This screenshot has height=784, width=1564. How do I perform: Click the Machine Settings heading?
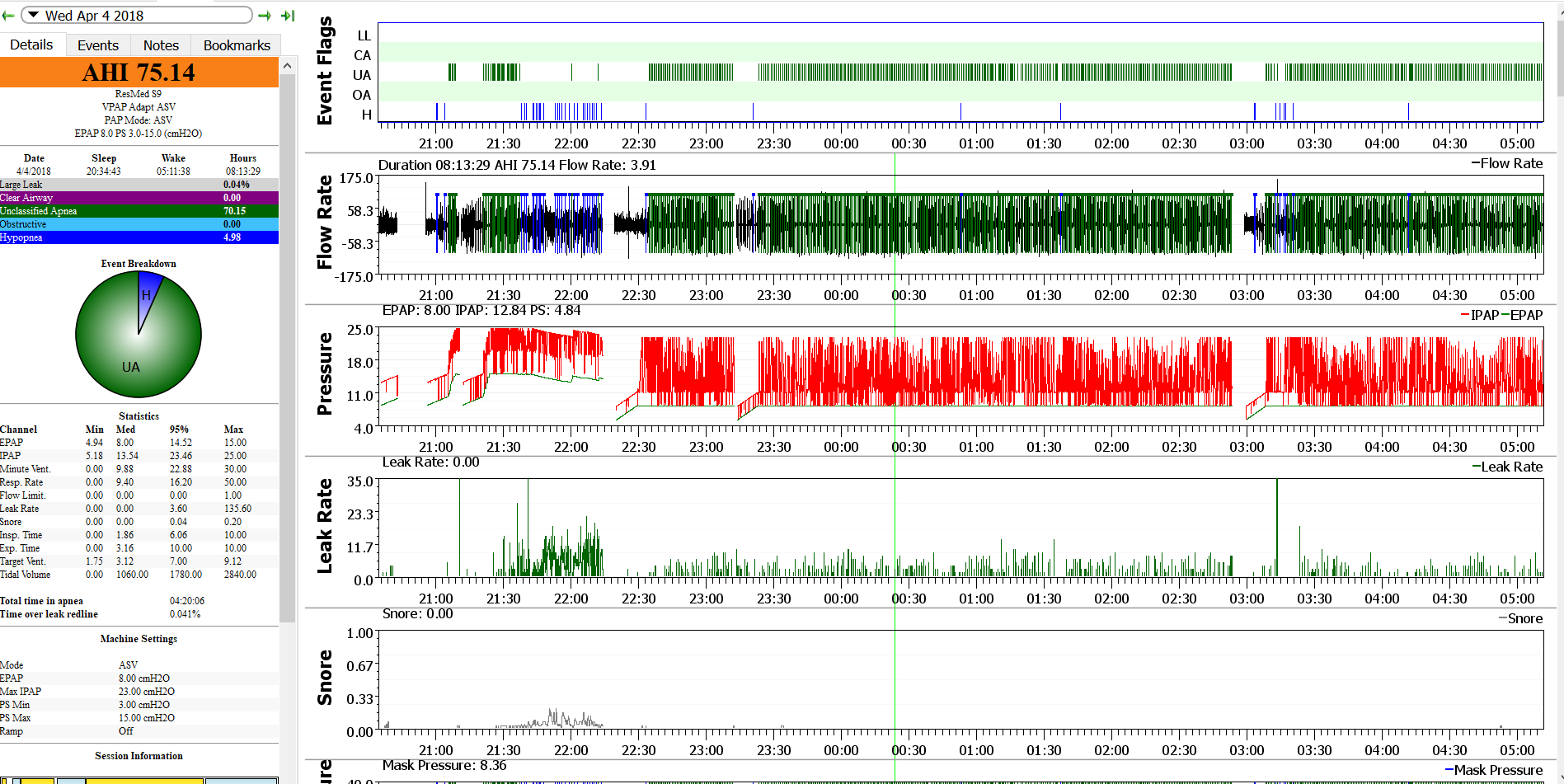pyautogui.click(x=139, y=639)
